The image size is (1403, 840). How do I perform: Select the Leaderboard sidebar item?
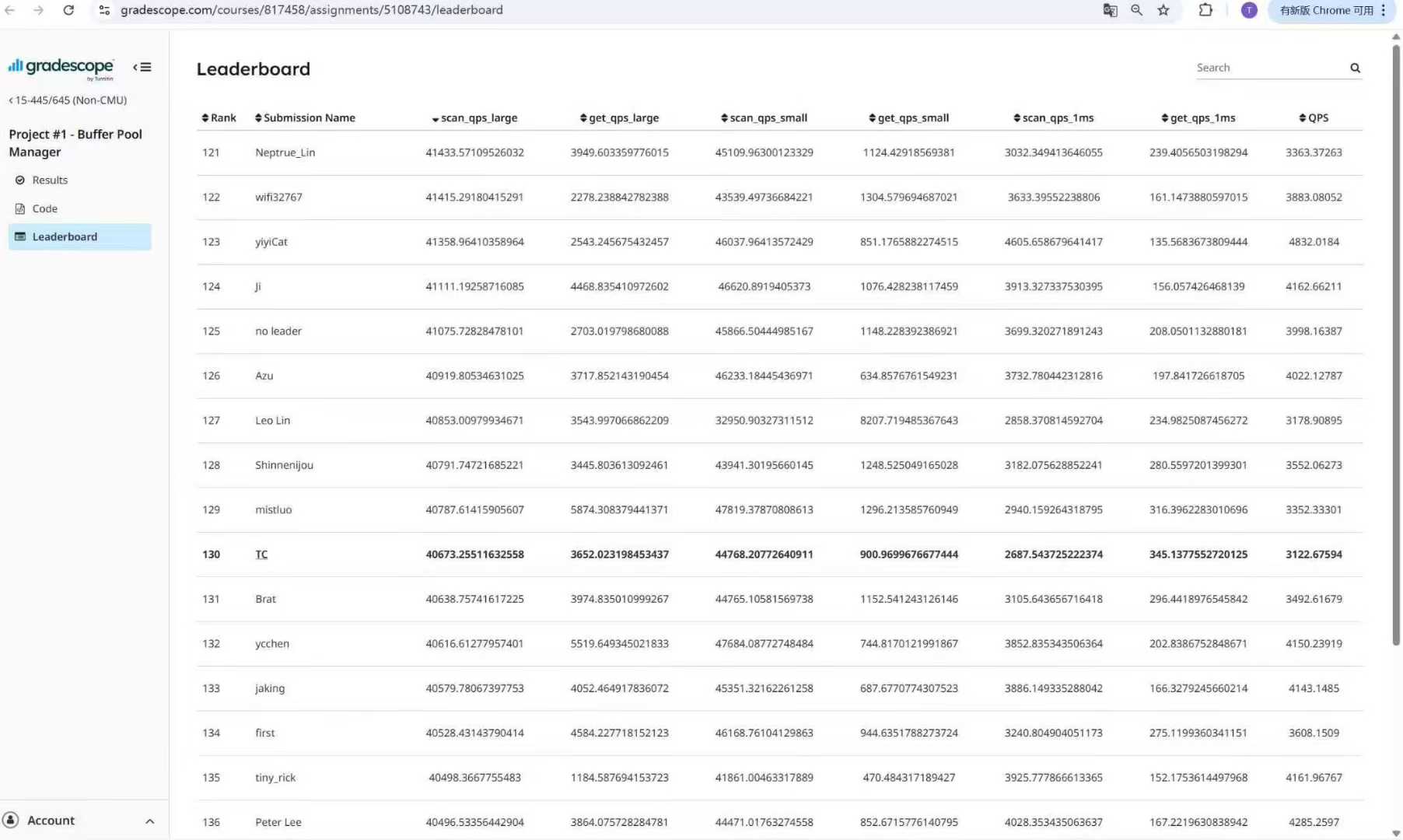coord(65,237)
